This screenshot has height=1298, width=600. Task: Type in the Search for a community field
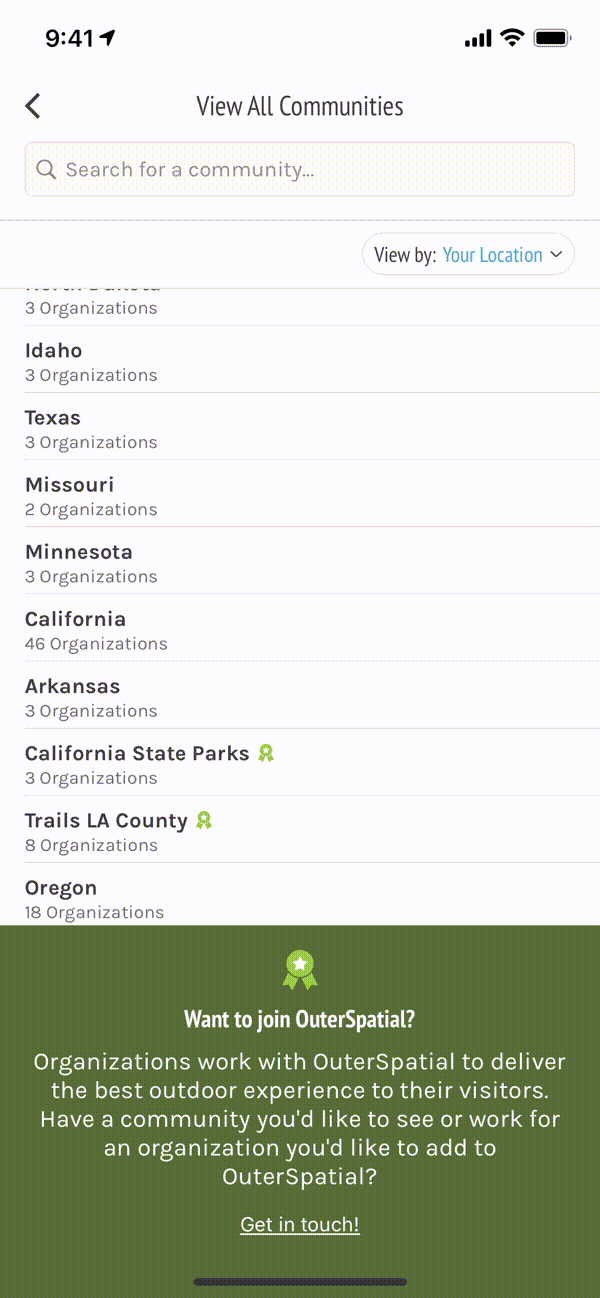[310, 169]
